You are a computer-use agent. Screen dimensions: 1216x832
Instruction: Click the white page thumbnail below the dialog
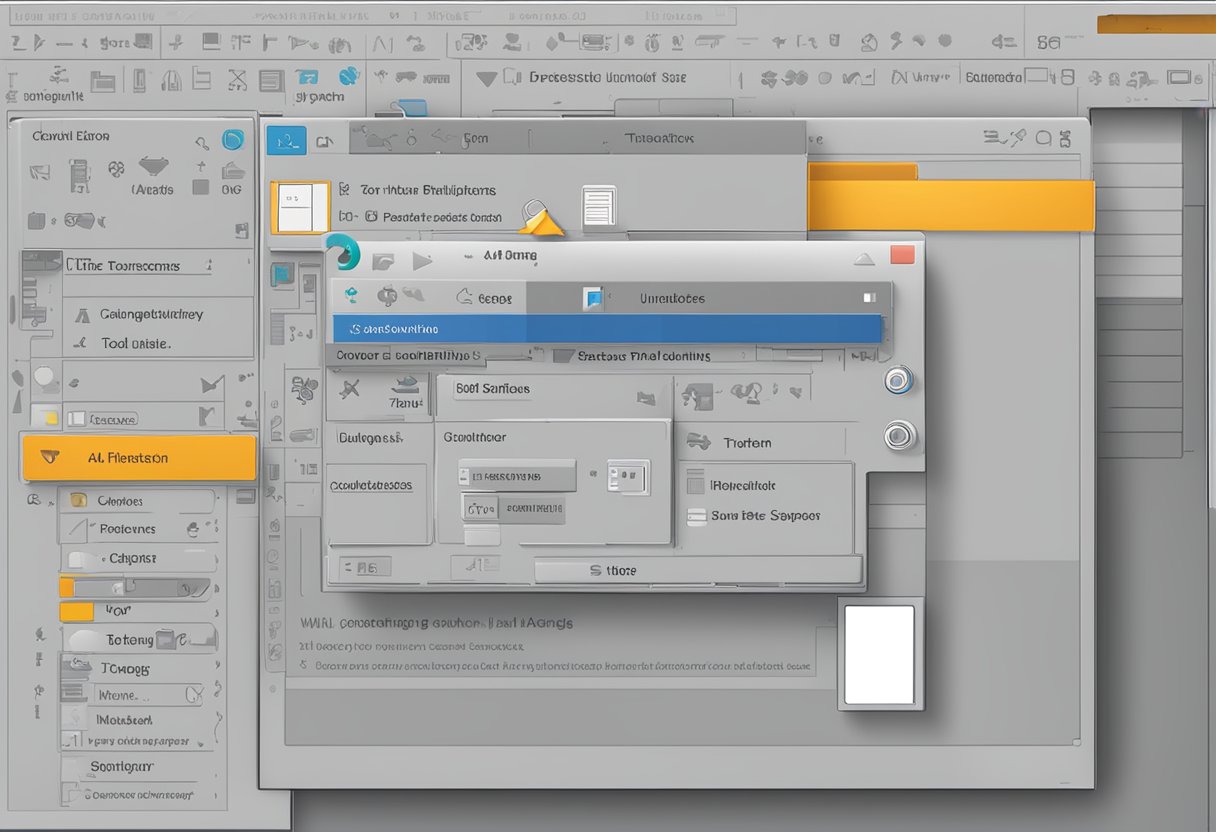(879, 654)
